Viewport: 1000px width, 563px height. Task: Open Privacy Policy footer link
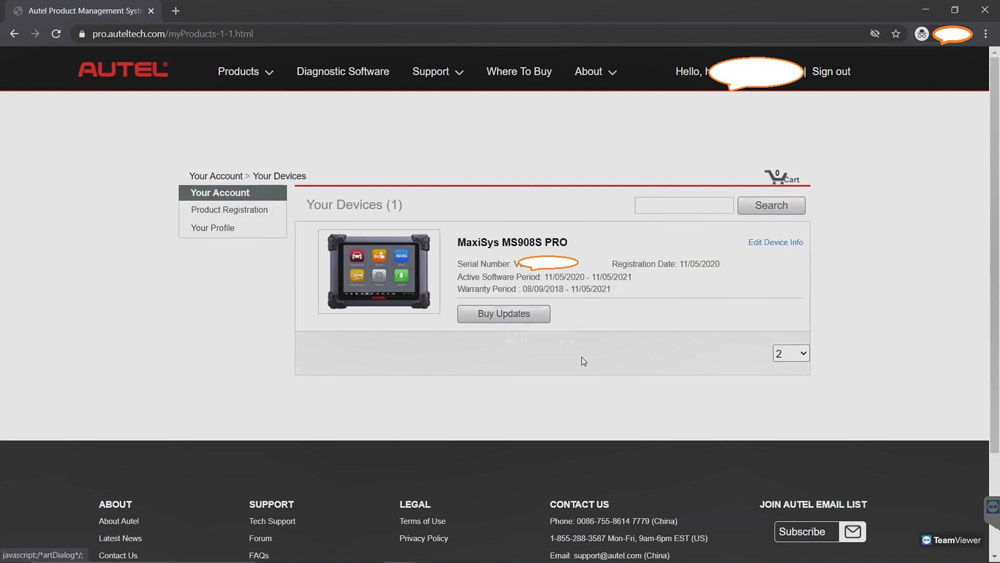click(423, 538)
